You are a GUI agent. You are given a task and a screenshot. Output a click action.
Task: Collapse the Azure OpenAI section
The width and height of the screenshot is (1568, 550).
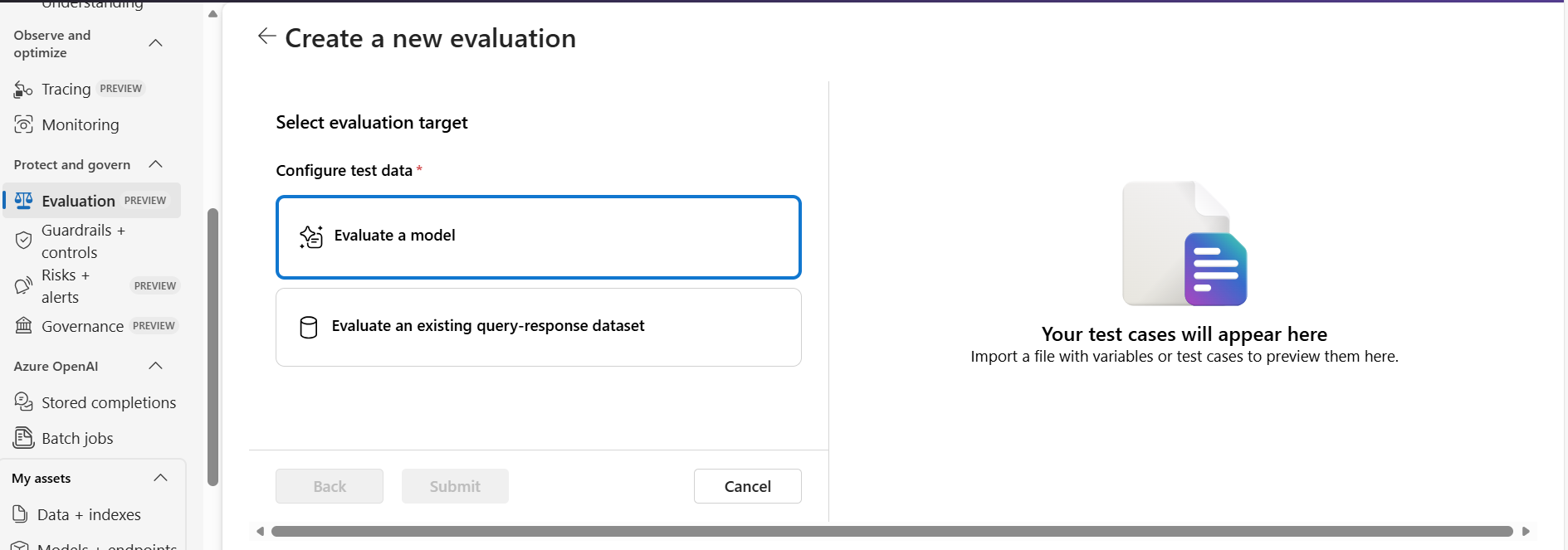[155, 366]
